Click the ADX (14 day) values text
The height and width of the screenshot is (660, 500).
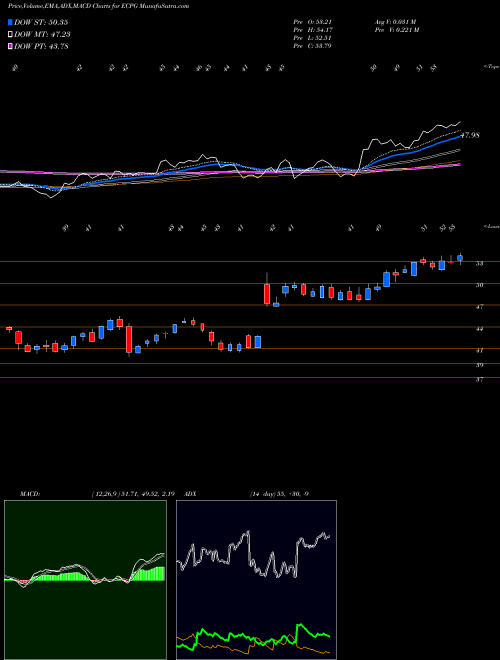click(x=279, y=494)
